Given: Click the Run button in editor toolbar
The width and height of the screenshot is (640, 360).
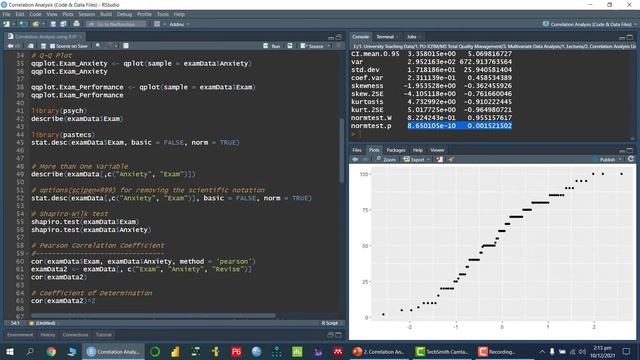Looking at the screenshot, I should (272, 46).
